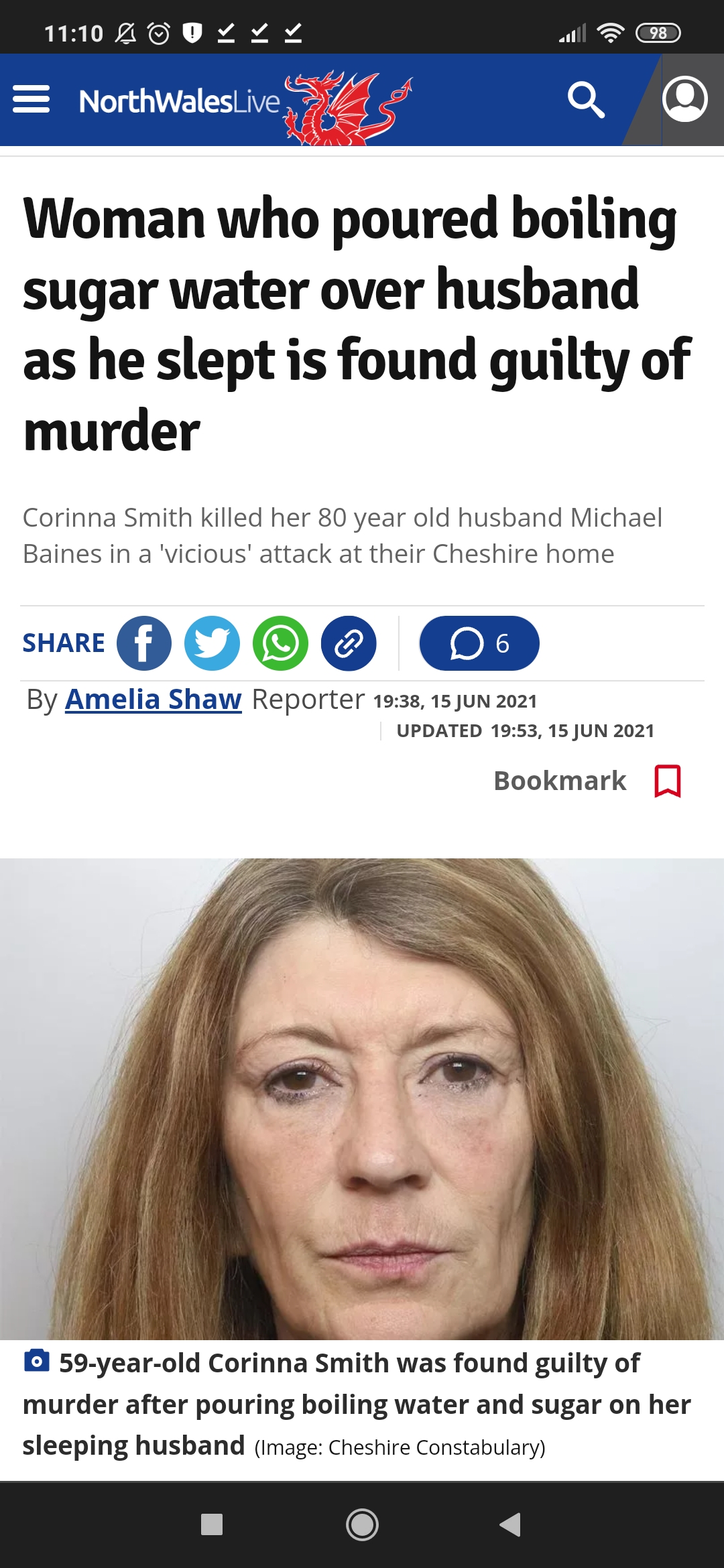
Task: Open the user profile account icon
Action: 684,99
